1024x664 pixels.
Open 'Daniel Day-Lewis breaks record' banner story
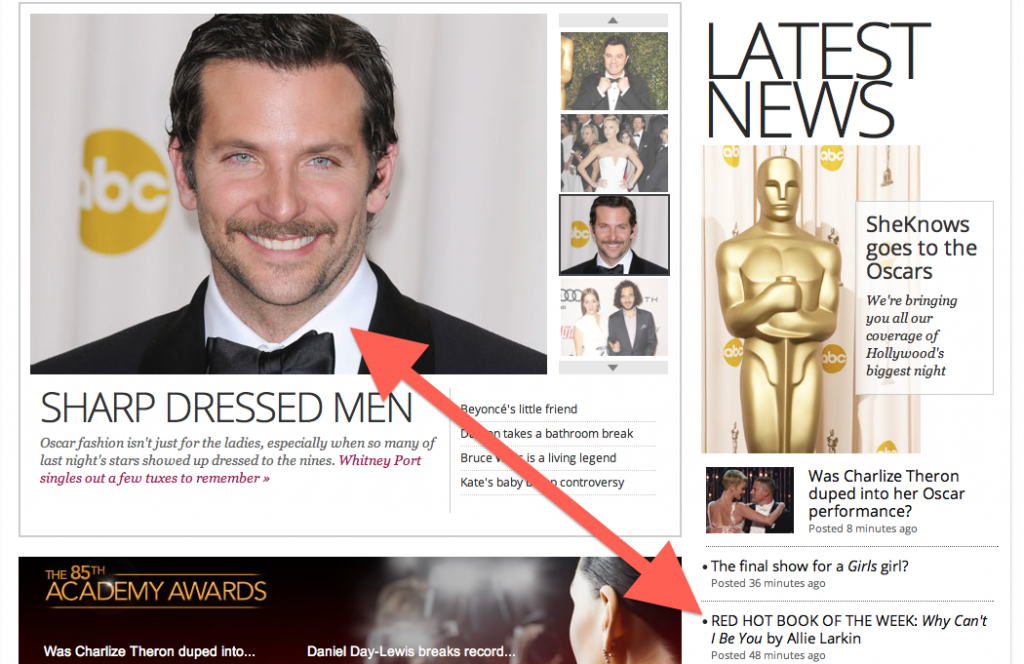[x=408, y=651]
